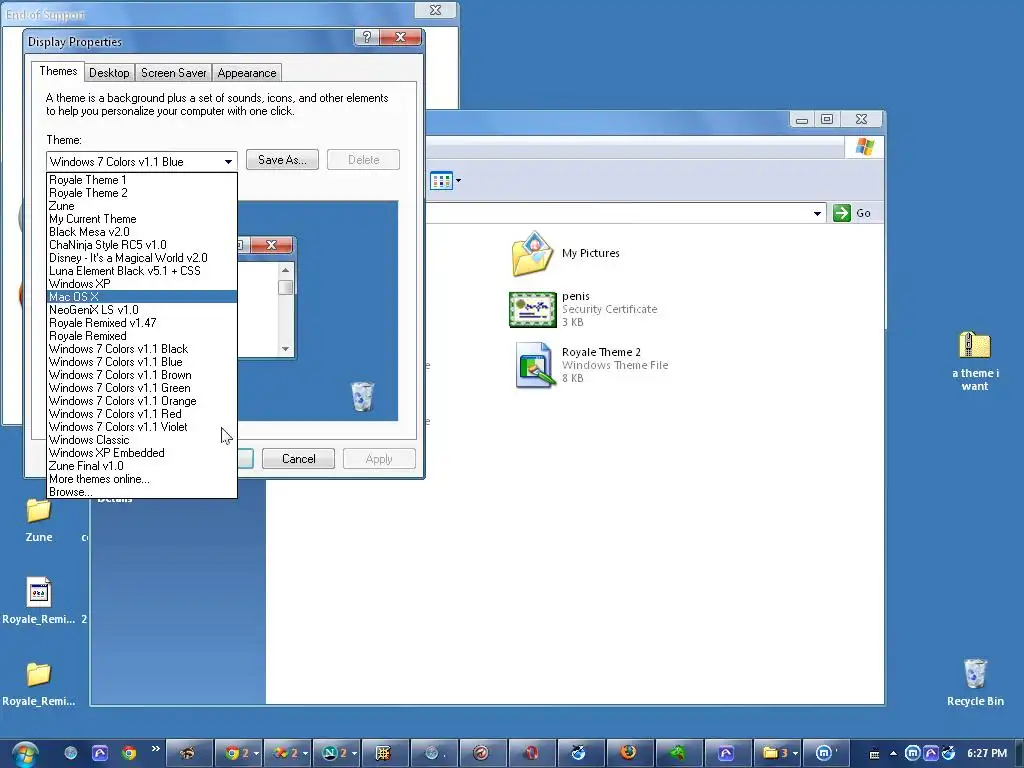Select Windows 7 Colors v1.1 Orange
This screenshot has height=768, width=1024.
coord(142,401)
